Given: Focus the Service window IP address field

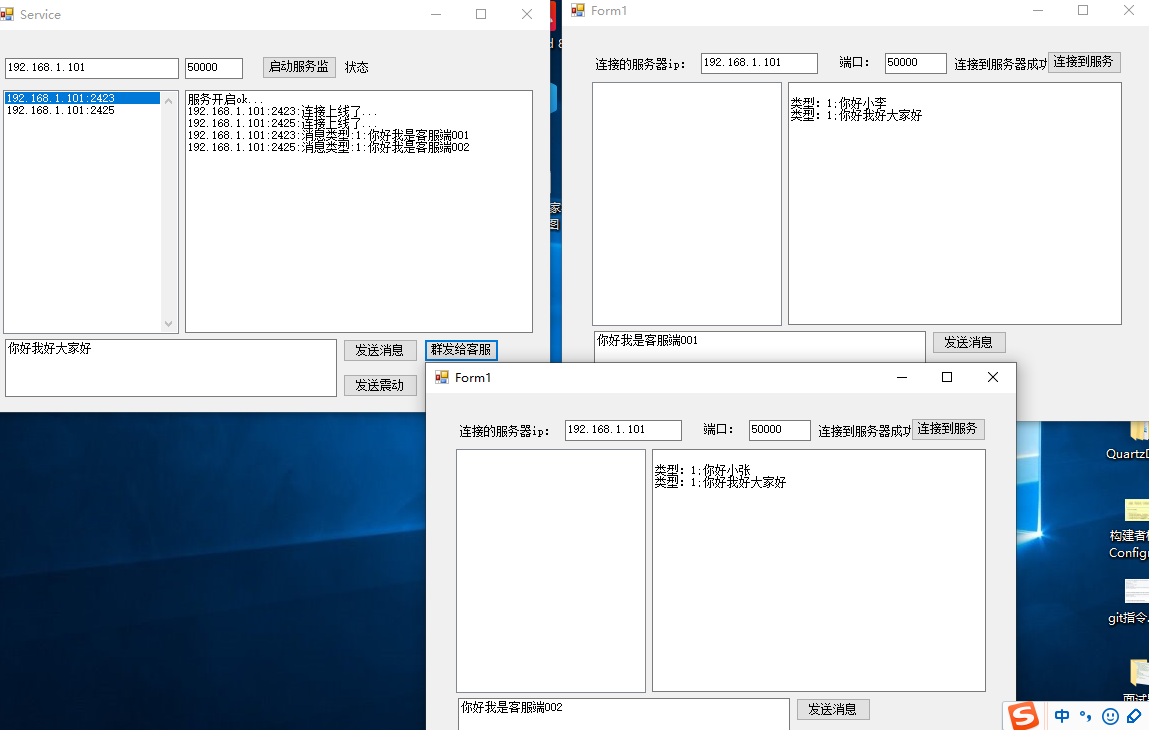Looking at the screenshot, I should [x=92, y=67].
